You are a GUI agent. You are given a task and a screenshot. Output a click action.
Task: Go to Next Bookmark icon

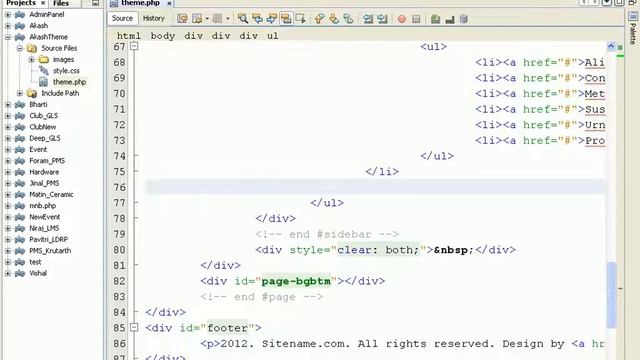pos(334,18)
